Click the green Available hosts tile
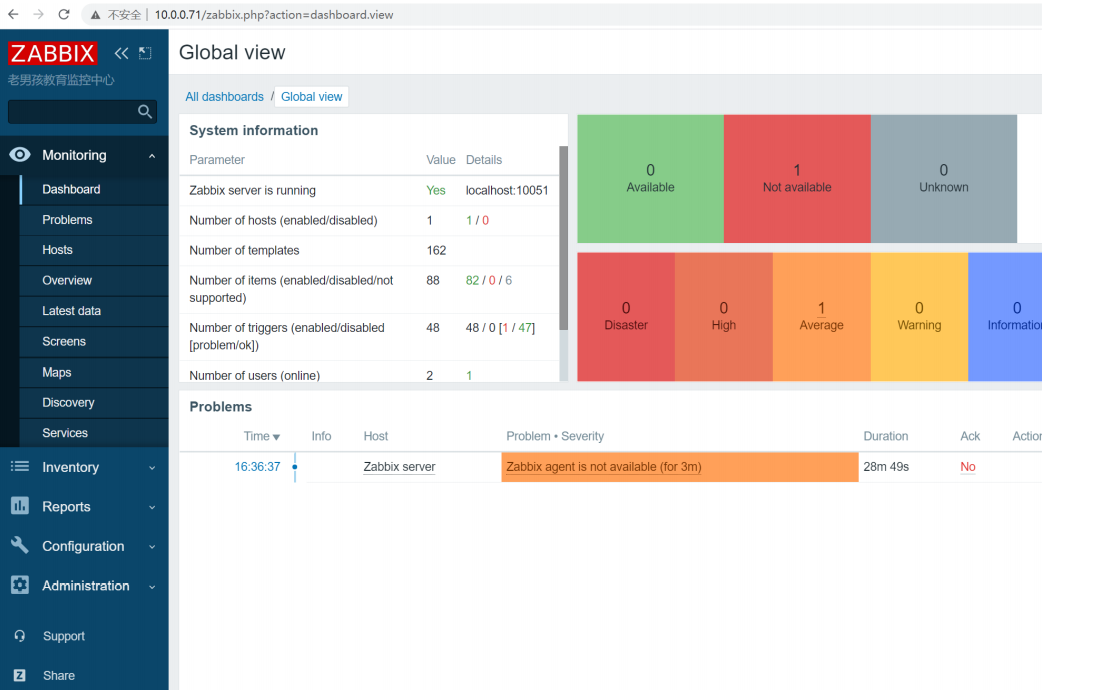 (650, 179)
